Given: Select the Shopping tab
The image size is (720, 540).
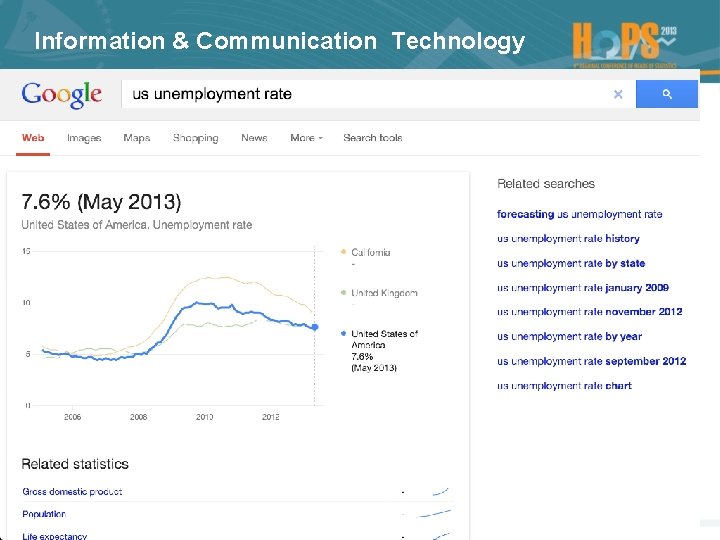Looking at the screenshot, I should [195, 138].
